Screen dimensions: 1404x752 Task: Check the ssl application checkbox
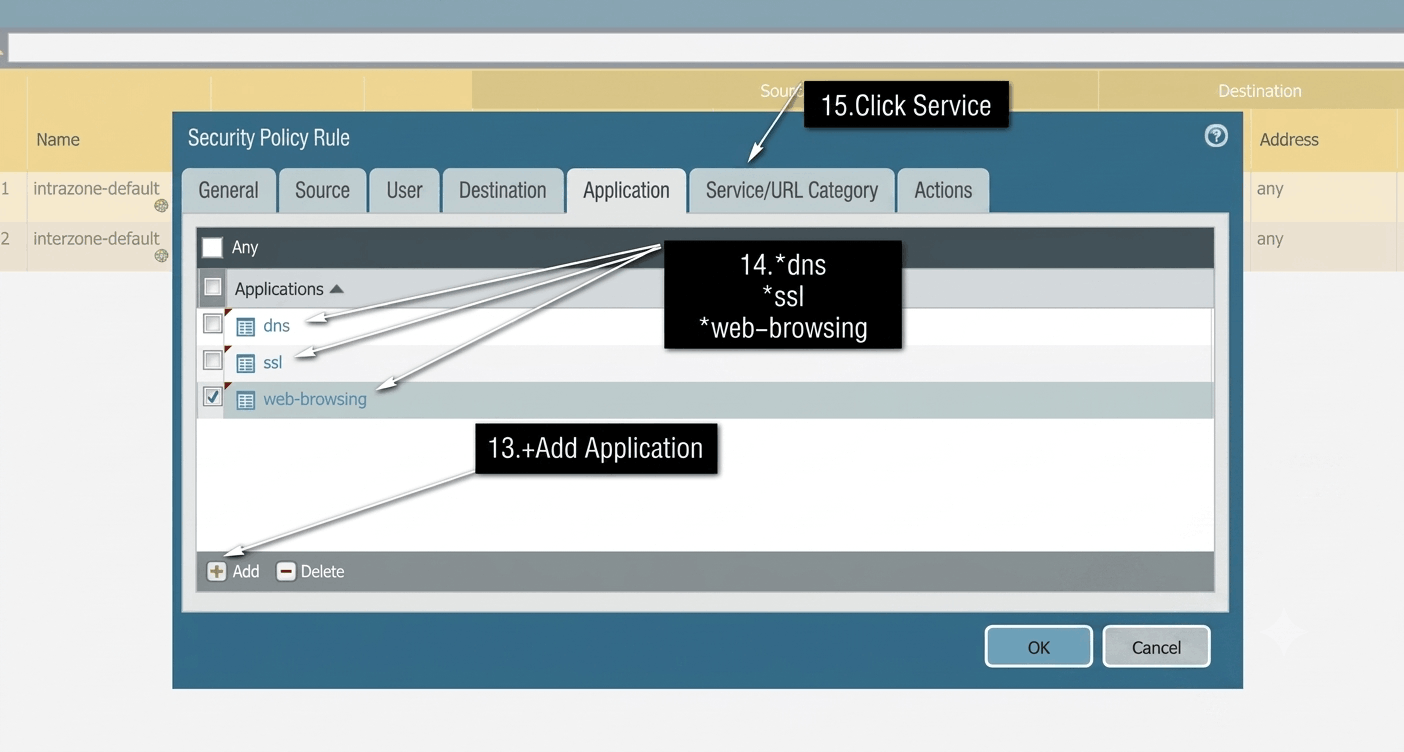pos(212,360)
